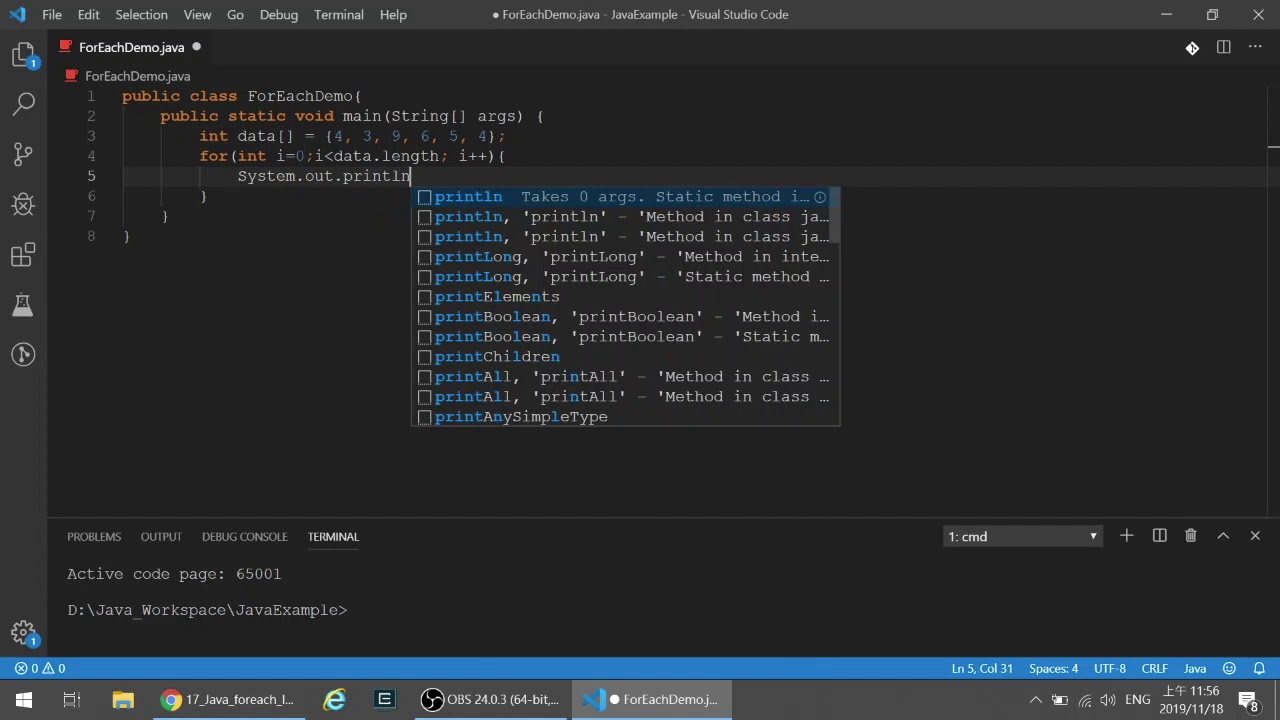This screenshot has width=1280, height=720.
Task: Select the TERMINAL panel tab
Action: coord(333,537)
